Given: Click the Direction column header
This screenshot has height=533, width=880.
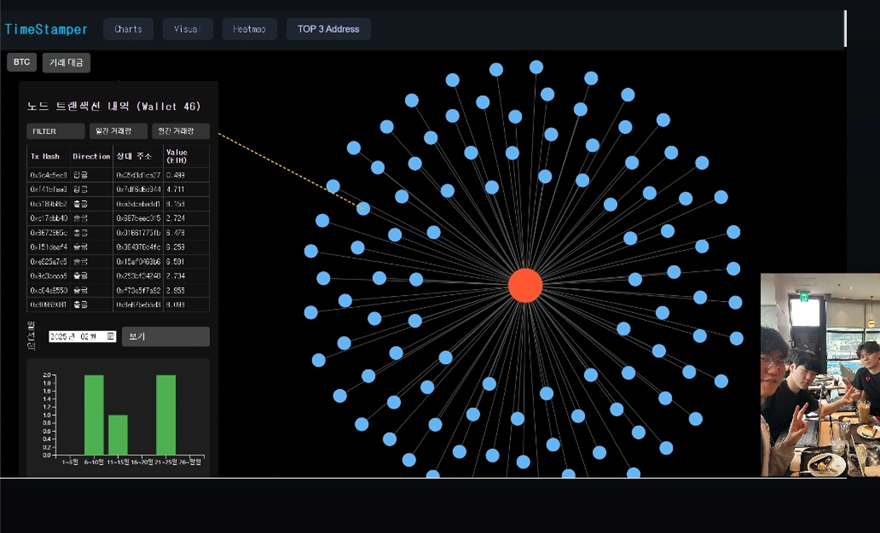Looking at the screenshot, I should (x=91, y=156).
